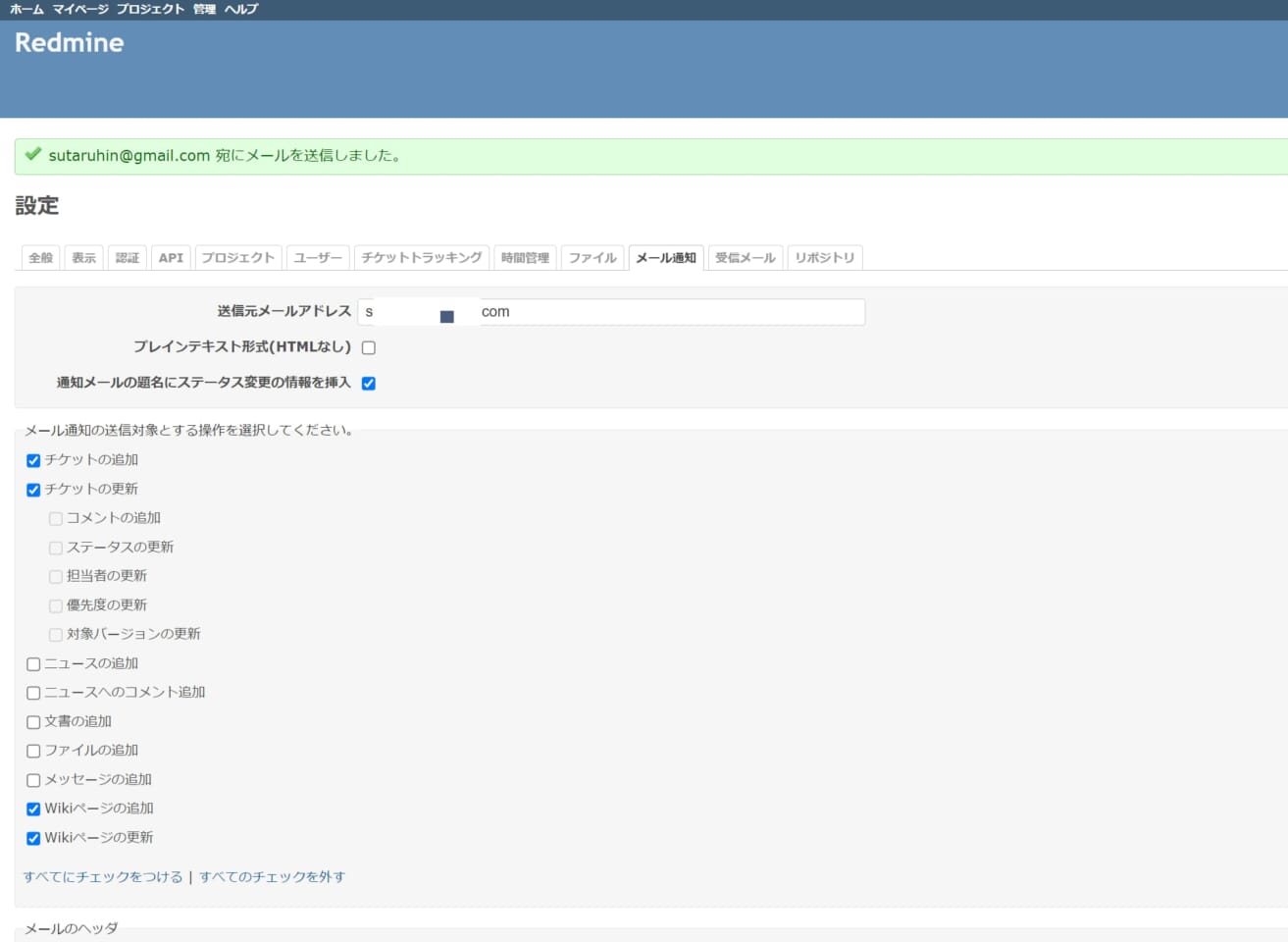Click the すべてにチェックをつける link
Image resolution: width=1288 pixels, height=942 pixels.
103,877
